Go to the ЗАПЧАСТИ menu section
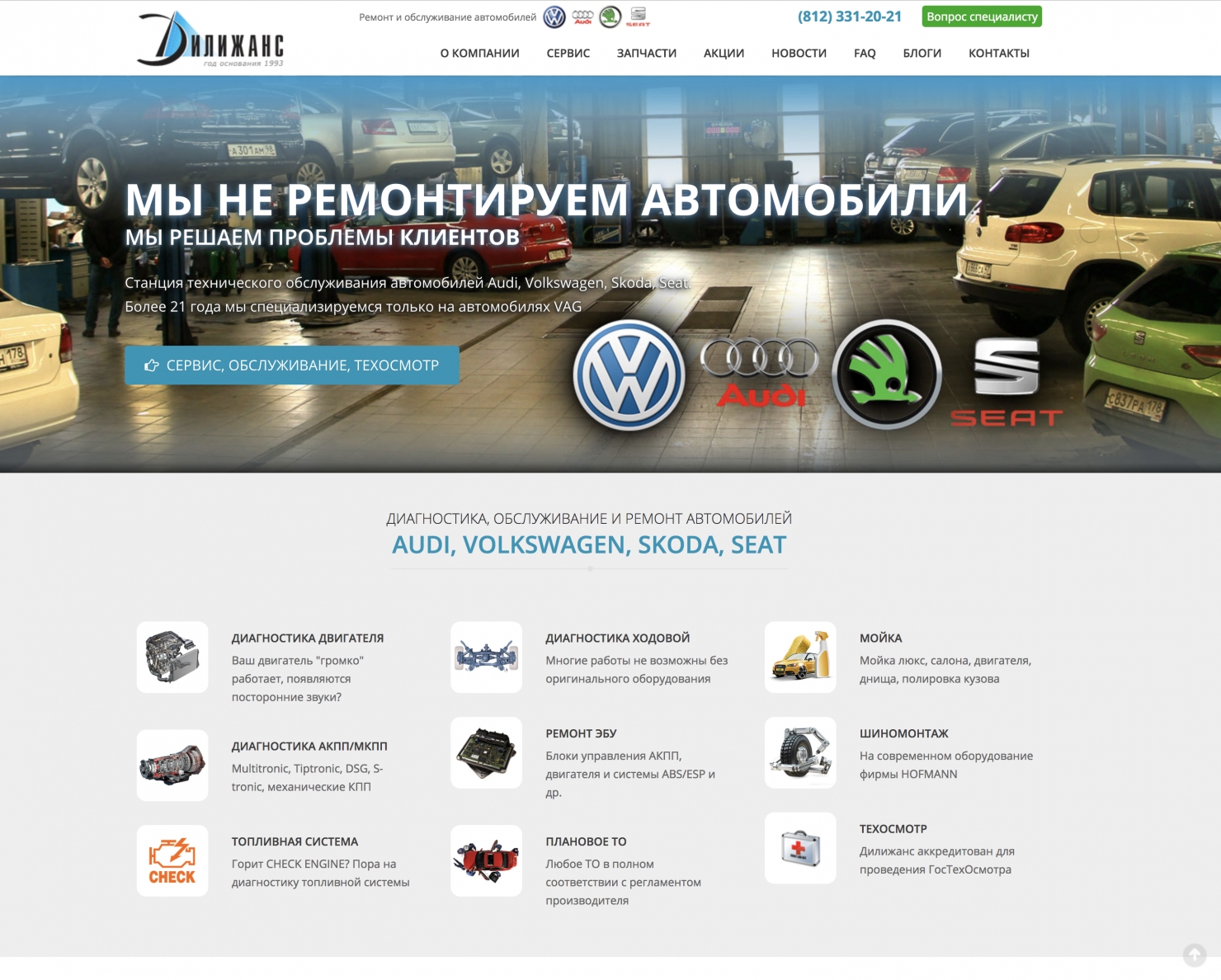 pyautogui.click(x=647, y=53)
